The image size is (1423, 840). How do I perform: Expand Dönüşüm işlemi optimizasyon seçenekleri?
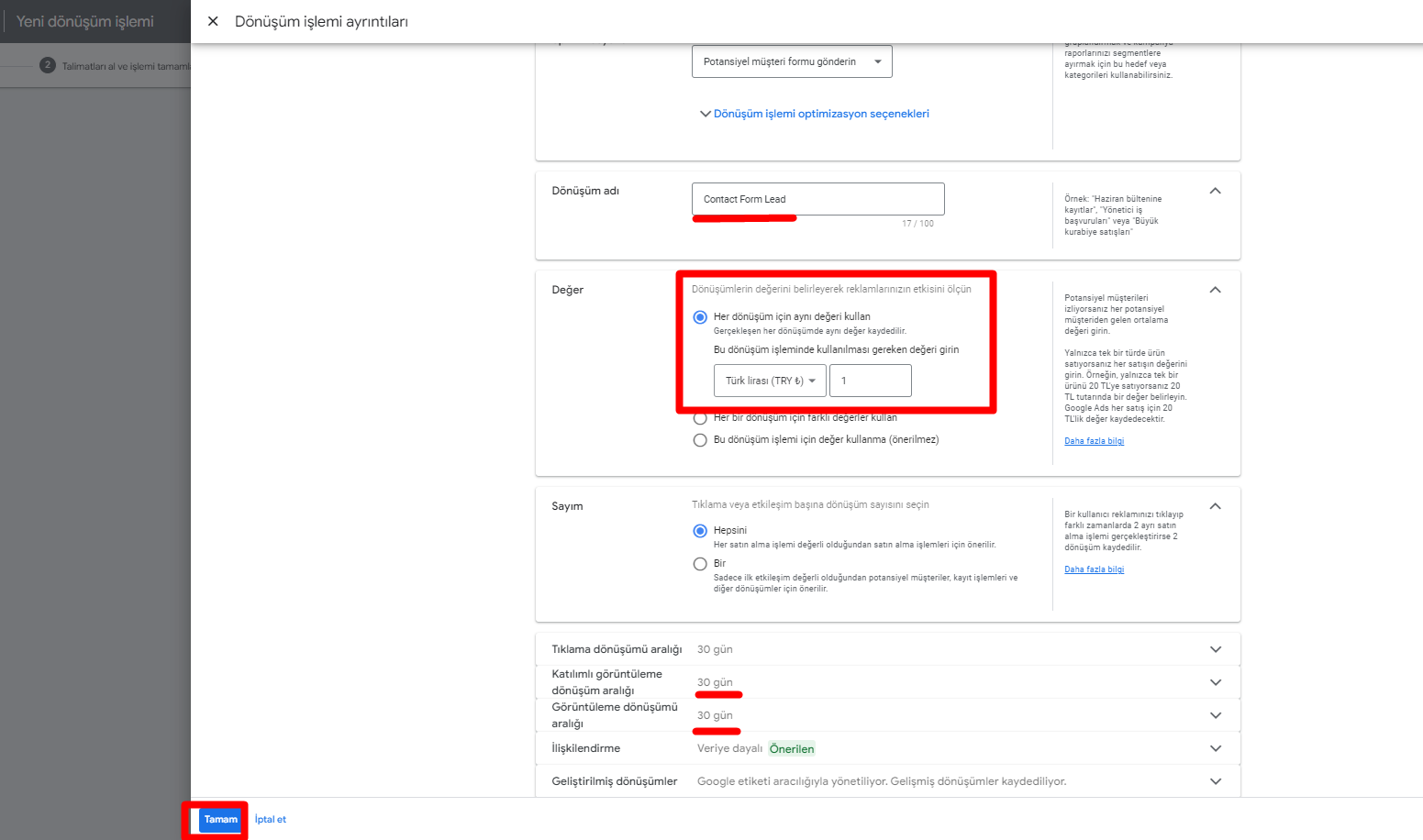pos(814,114)
